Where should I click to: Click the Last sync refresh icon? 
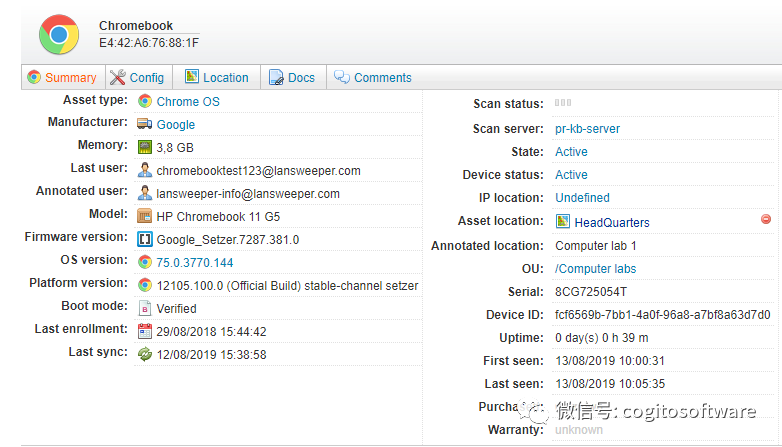click(x=145, y=354)
